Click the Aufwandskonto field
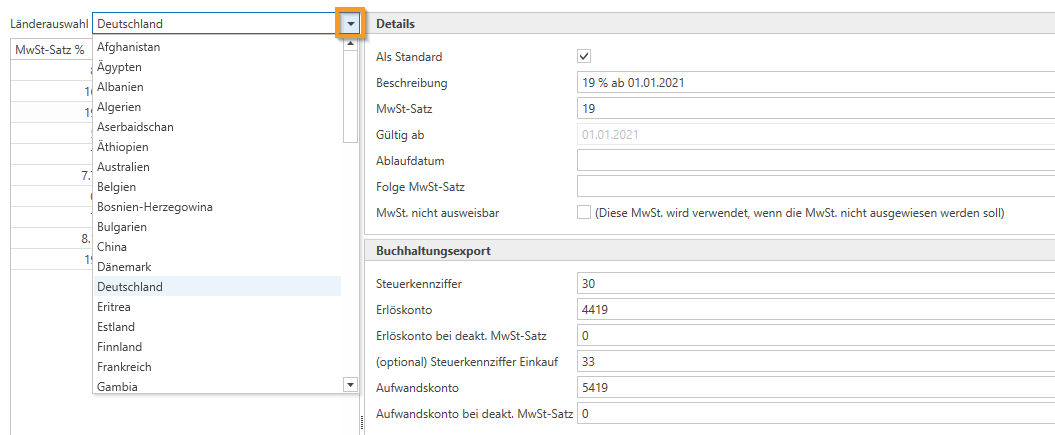The height and width of the screenshot is (435, 1055). click(x=815, y=387)
